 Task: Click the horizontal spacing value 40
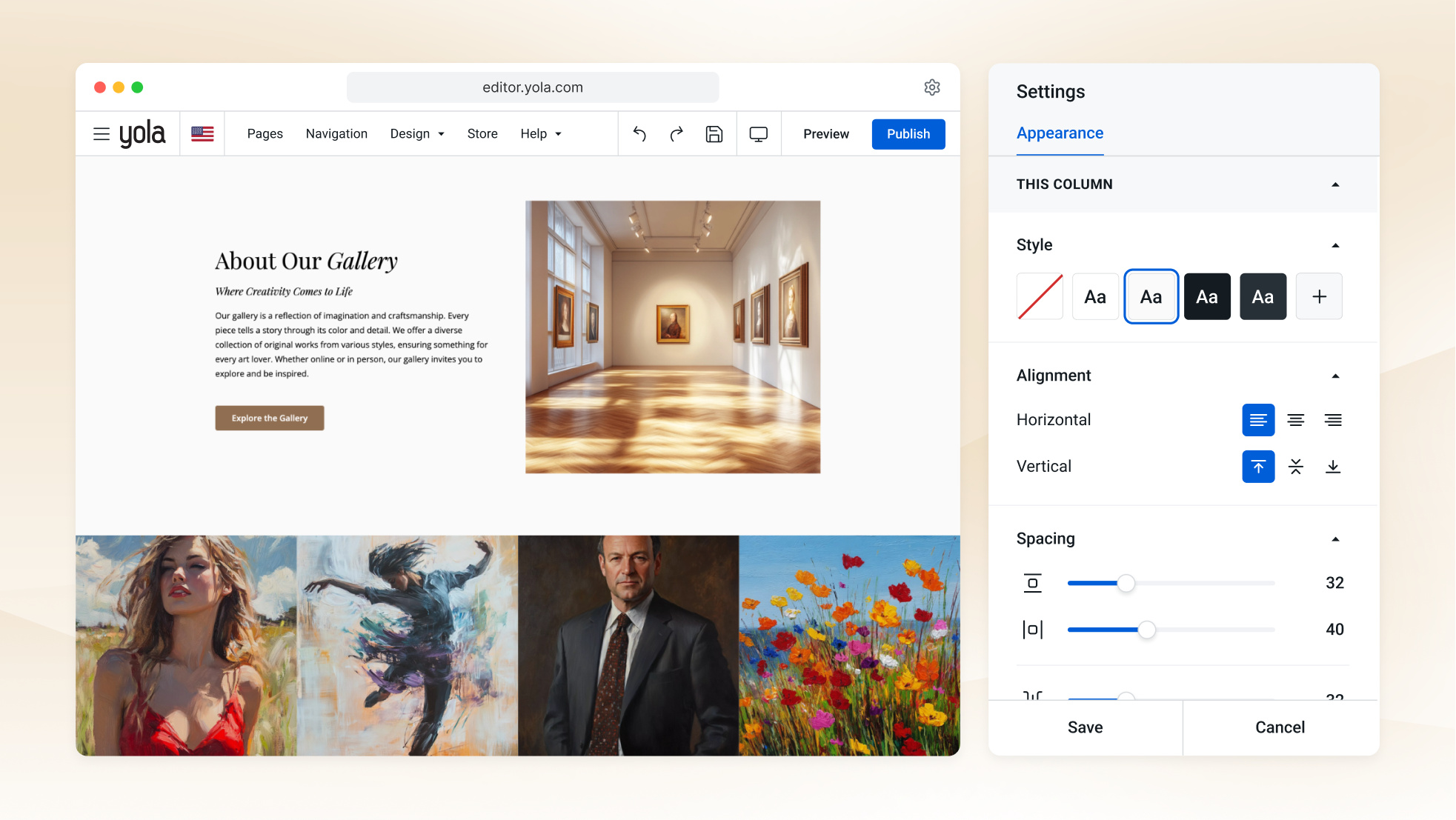(x=1334, y=630)
